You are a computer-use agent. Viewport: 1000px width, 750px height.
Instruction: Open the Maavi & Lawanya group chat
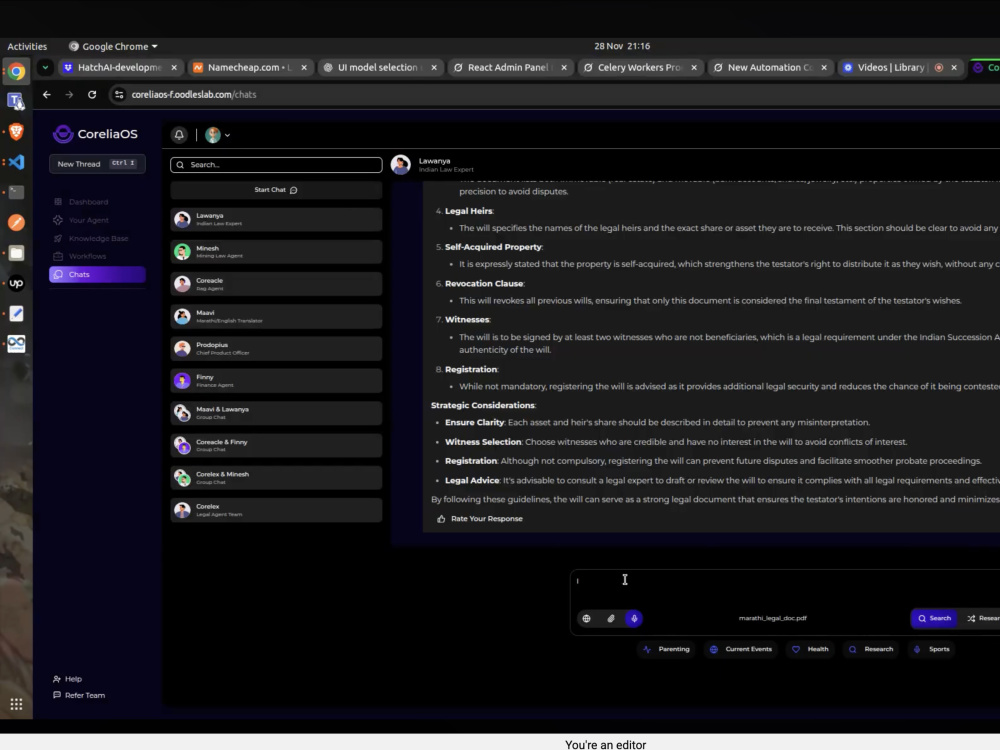pos(276,413)
